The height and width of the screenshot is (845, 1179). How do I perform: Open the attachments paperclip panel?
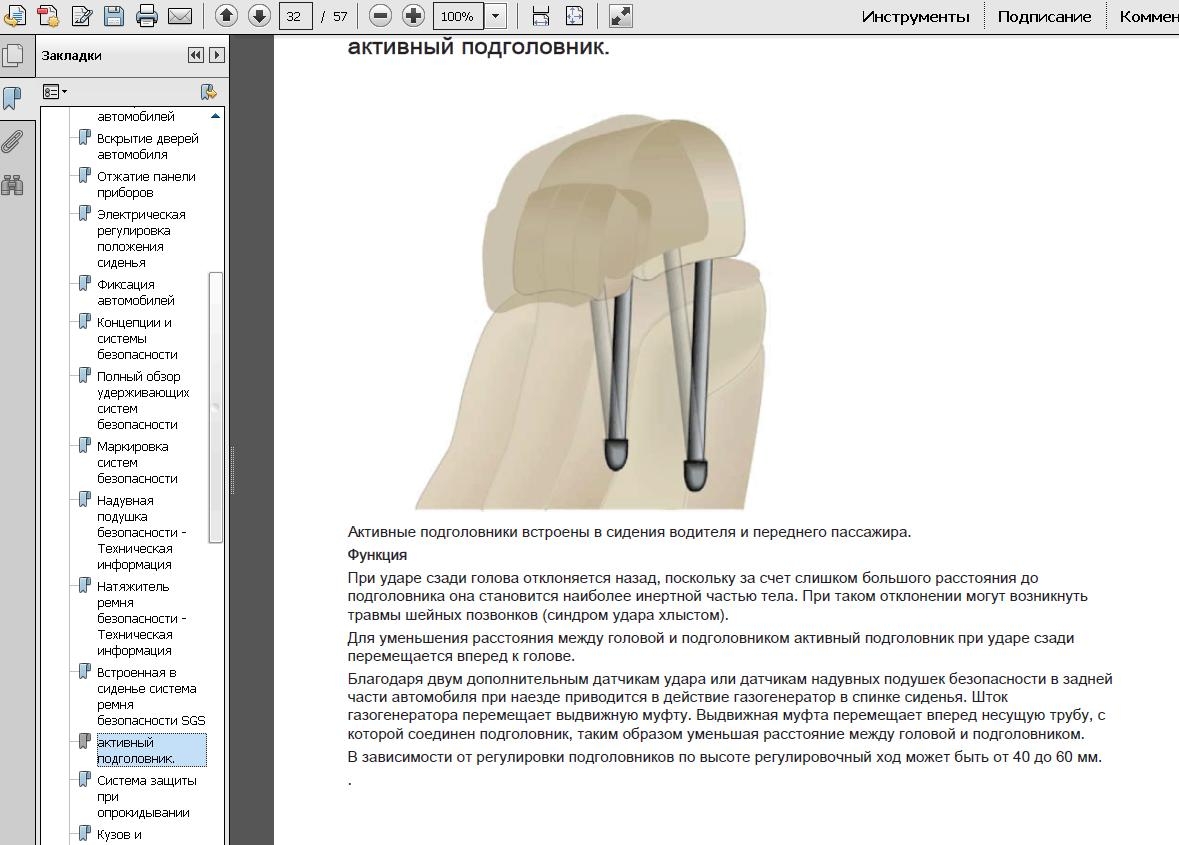(x=12, y=142)
